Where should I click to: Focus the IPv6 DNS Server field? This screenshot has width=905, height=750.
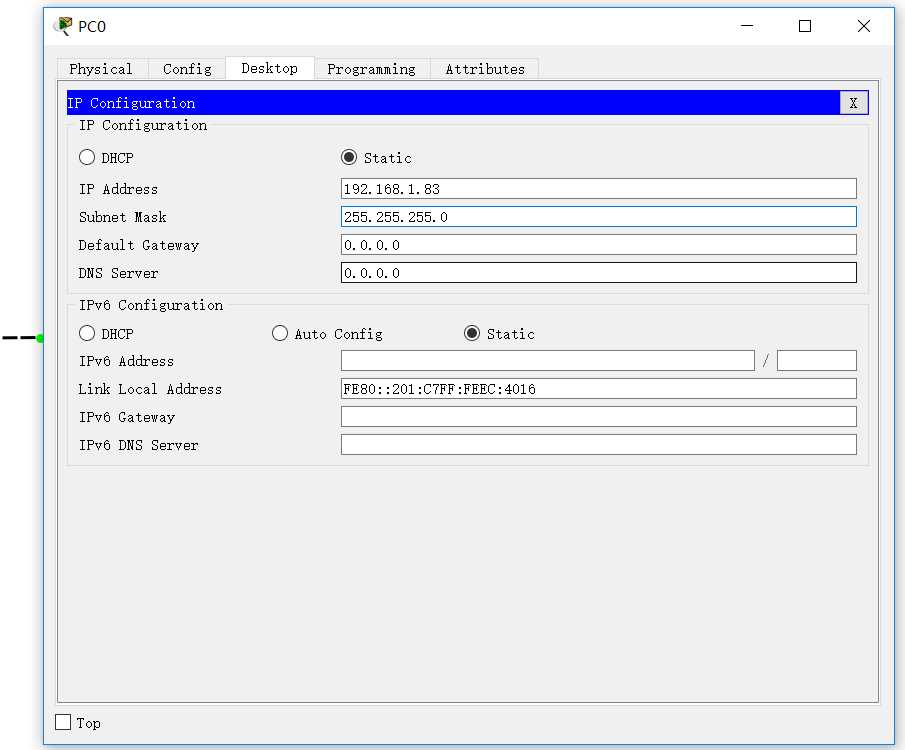(599, 445)
